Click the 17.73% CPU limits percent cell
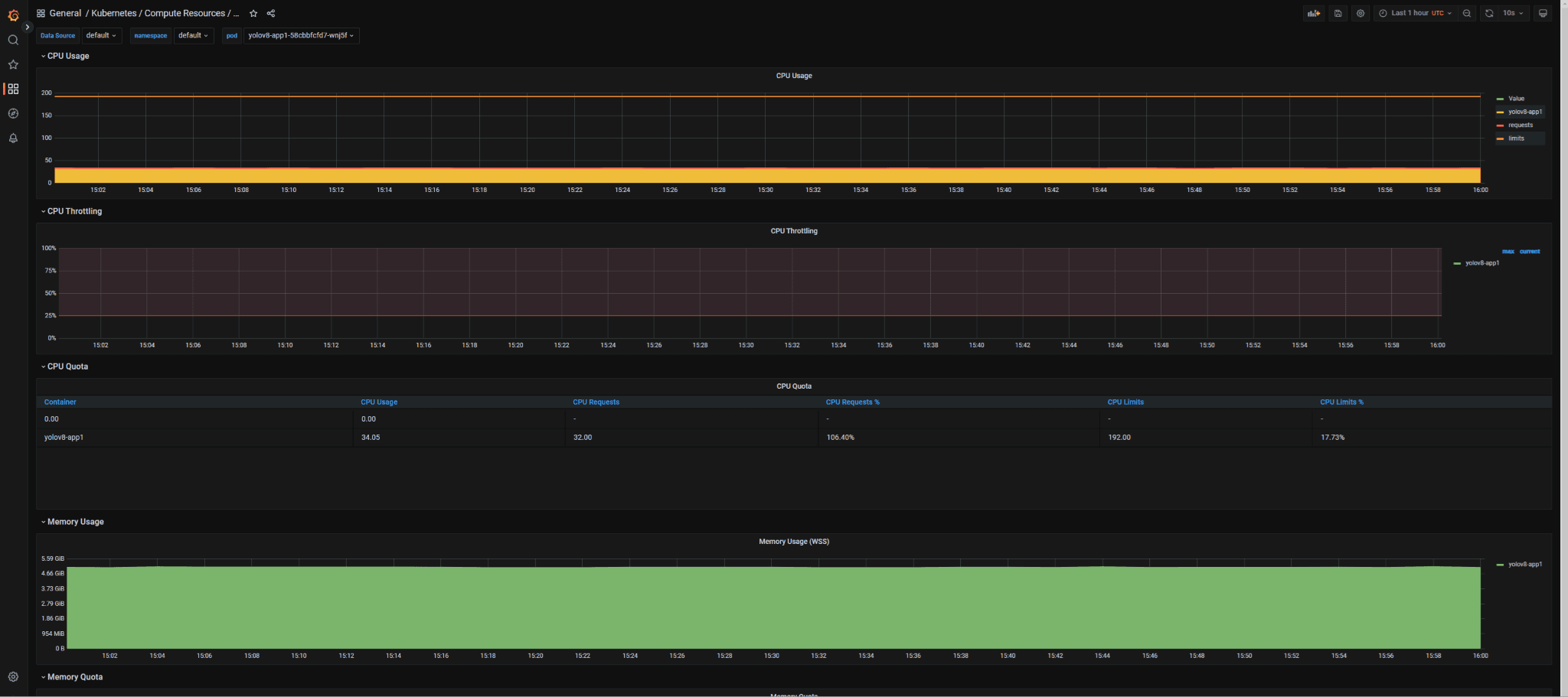The width and height of the screenshot is (1568, 697). [x=1432, y=438]
